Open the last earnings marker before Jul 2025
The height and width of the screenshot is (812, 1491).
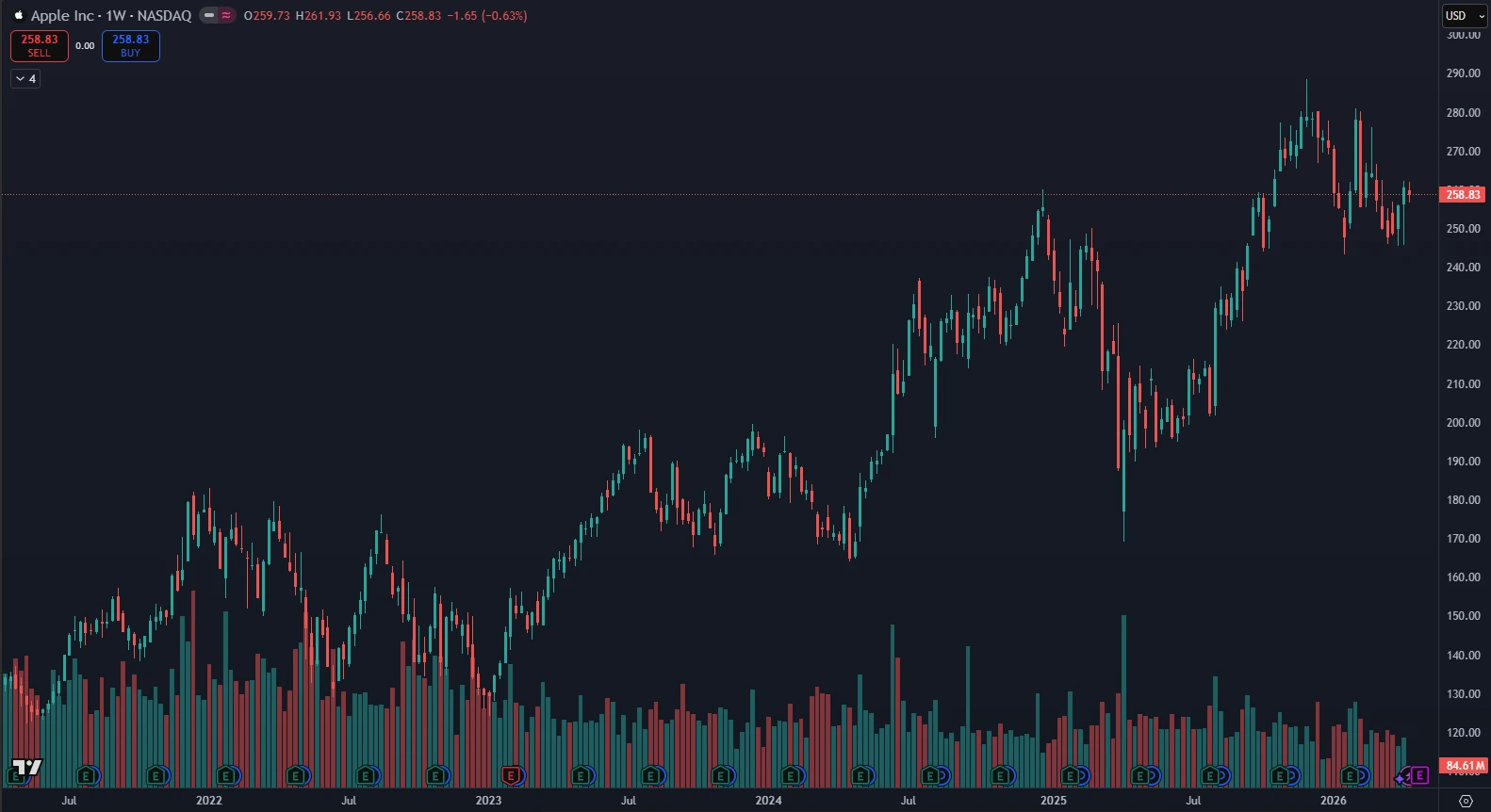coord(1139,776)
